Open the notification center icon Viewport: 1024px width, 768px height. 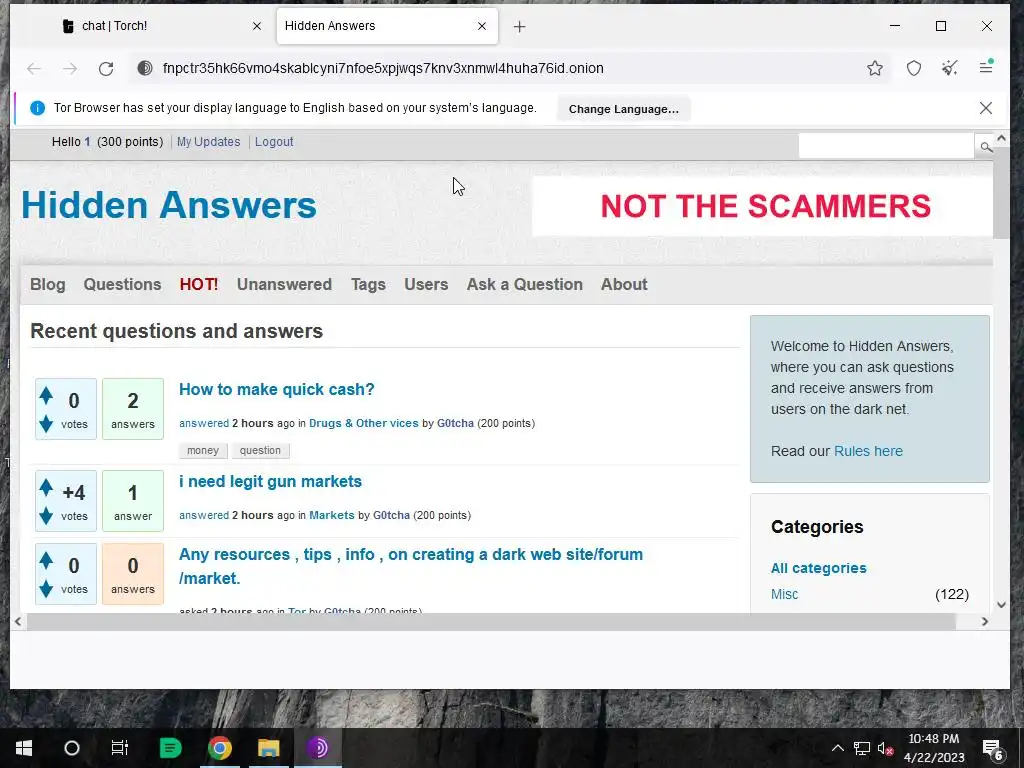pyautogui.click(x=992, y=748)
